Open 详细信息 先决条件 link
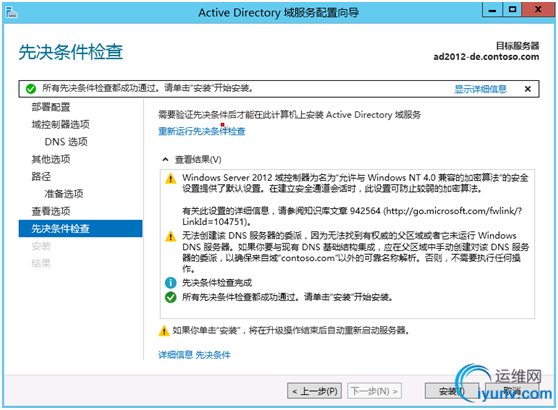 coord(194,355)
